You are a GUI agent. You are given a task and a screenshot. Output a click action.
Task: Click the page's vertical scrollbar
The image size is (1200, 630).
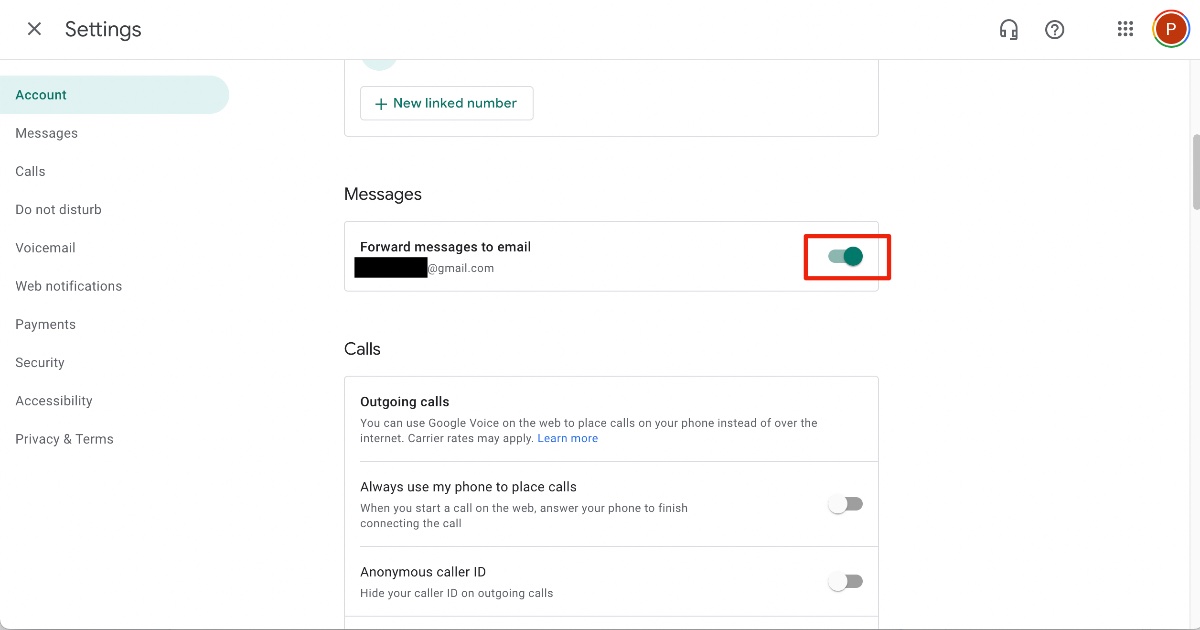(x=1195, y=170)
